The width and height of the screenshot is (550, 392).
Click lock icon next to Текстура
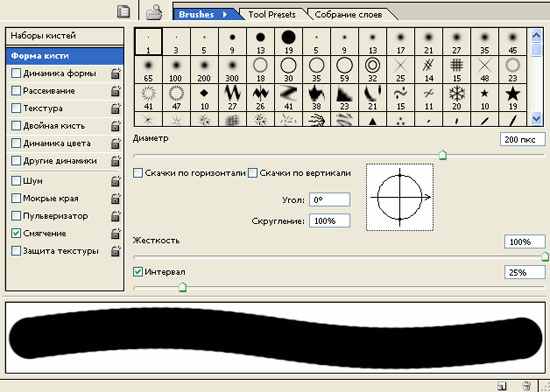pyautogui.click(x=115, y=109)
